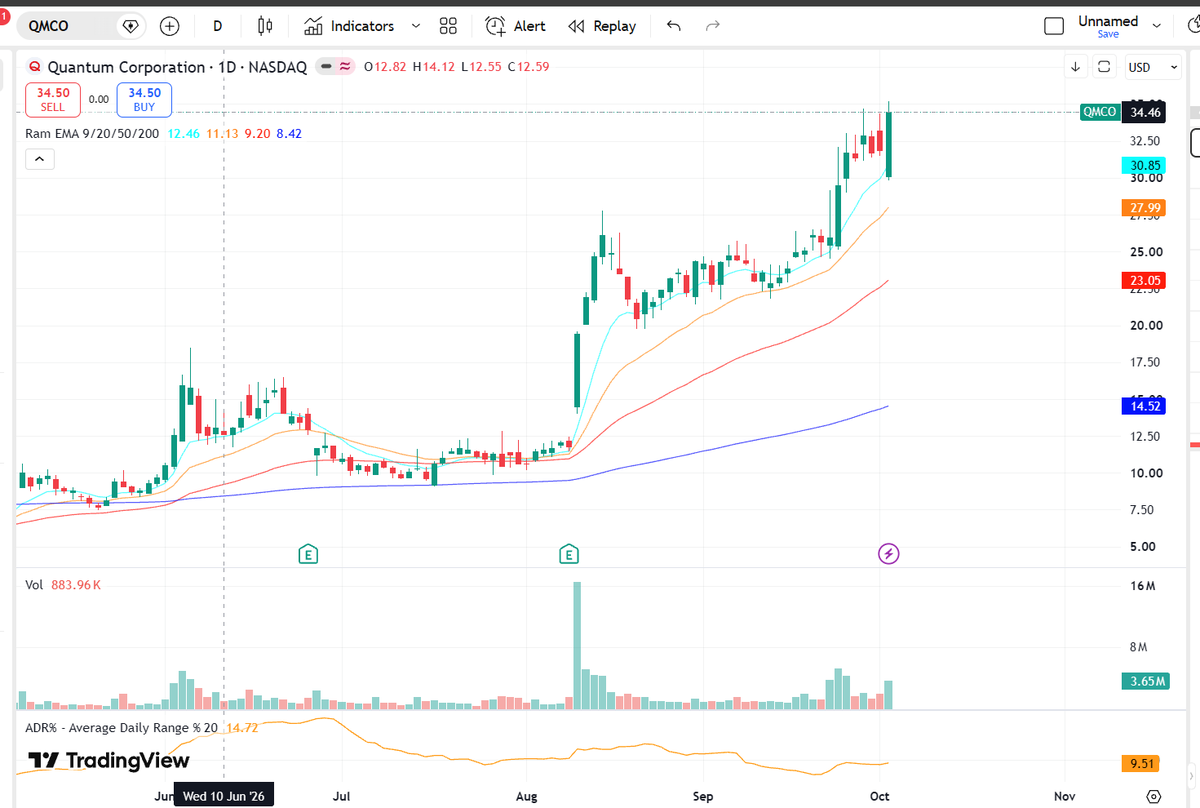Open the candlestick chart type selector

(x=264, y=26)
